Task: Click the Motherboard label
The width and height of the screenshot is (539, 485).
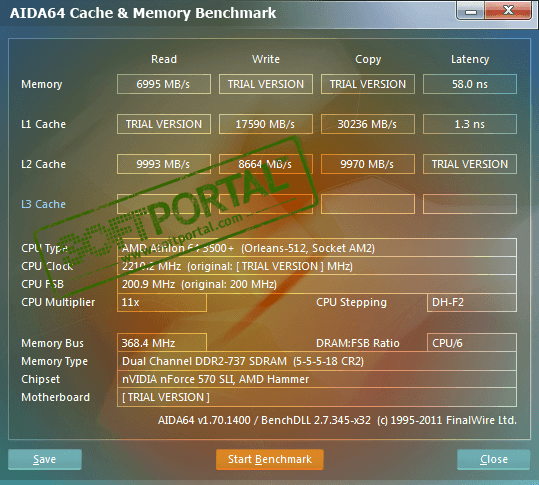Action: (55, 397)
